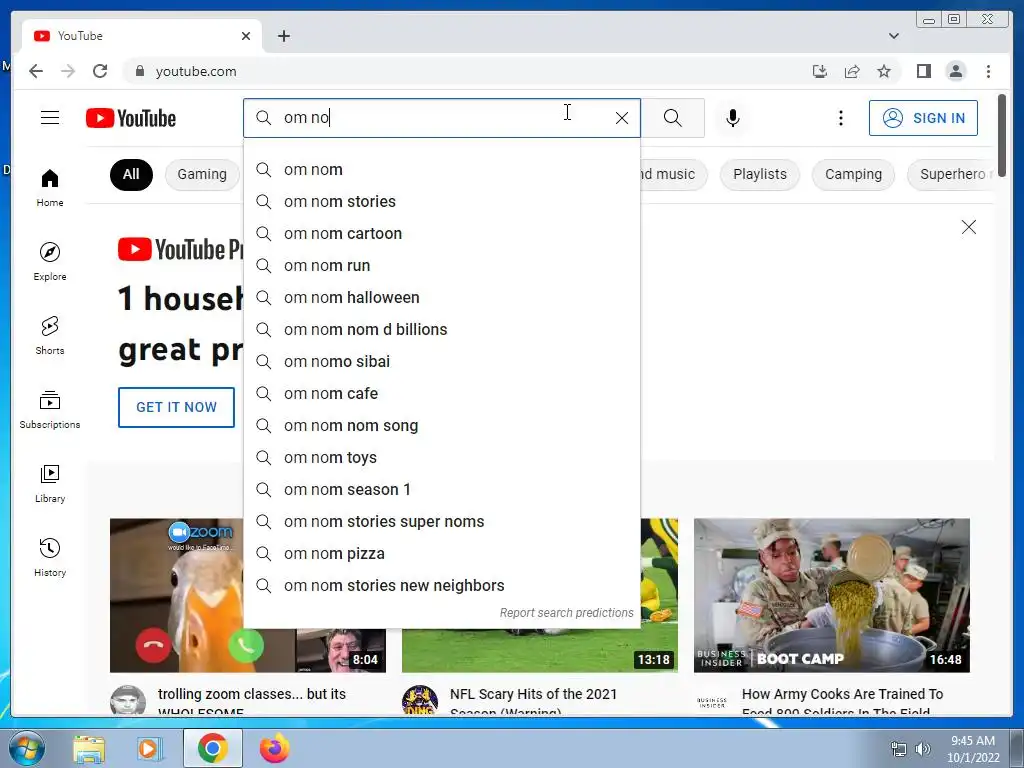Open YouTube settings three-dot menu

click(x=840, y=118)
